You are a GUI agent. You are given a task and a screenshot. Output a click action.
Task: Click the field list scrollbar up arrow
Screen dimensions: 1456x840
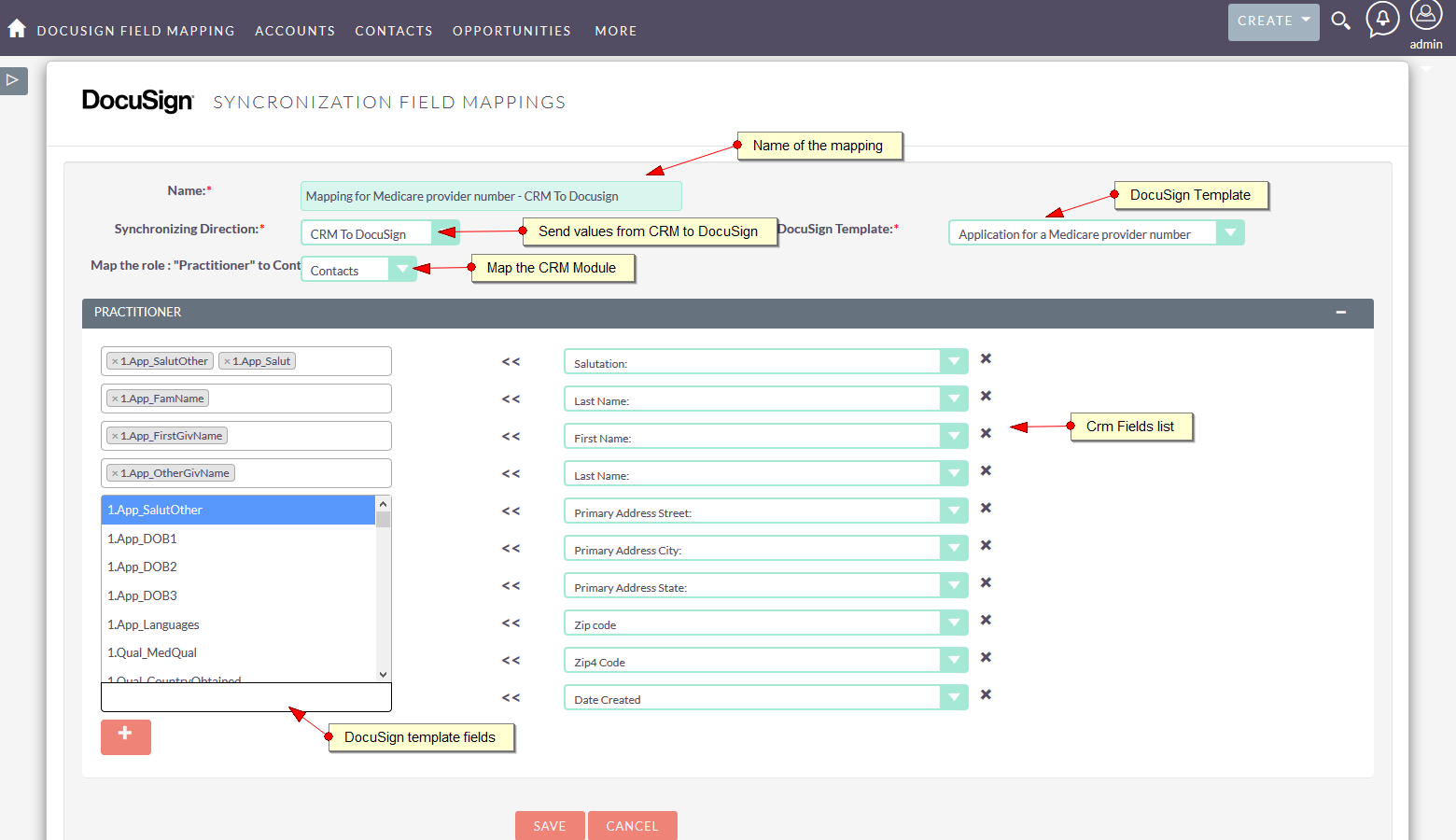coord(383,503)
